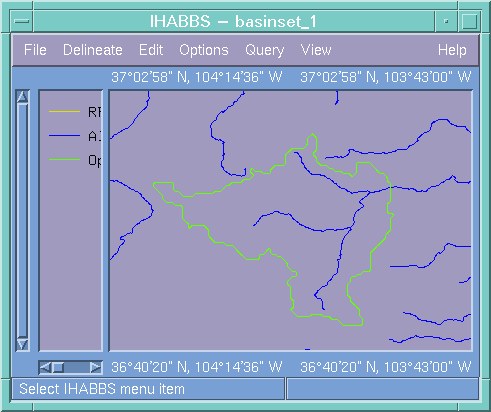The height and width of the screenshot is (412, 491).
Task: Open the File menu
Action: [x=35, y=50]
